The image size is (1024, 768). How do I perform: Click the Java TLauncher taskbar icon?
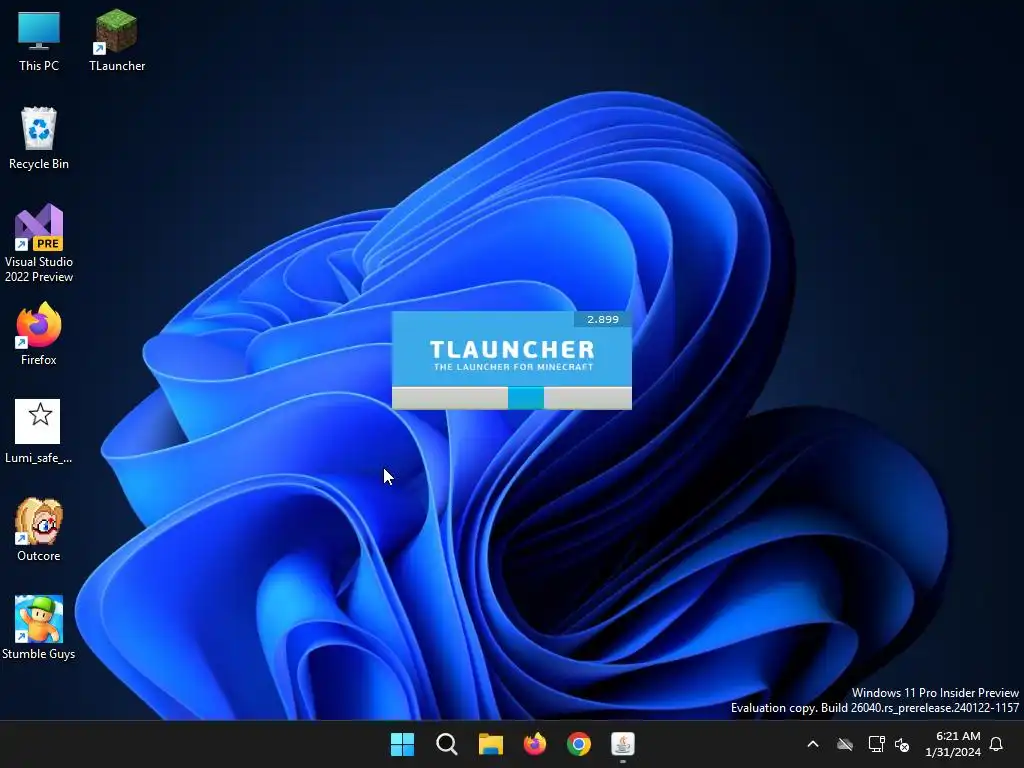point(623,744)
